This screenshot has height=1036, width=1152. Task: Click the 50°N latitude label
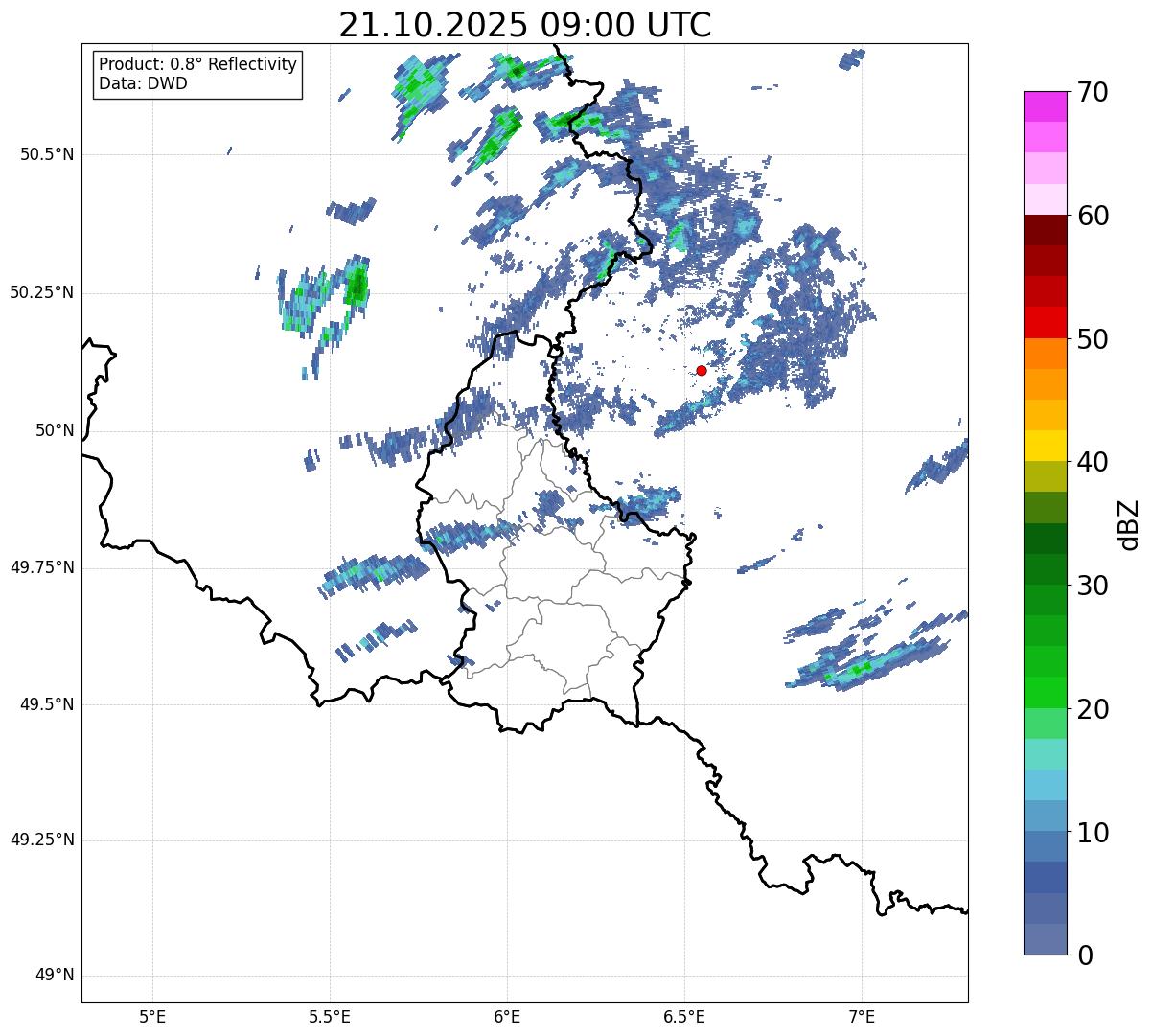[x=55, y=430]
